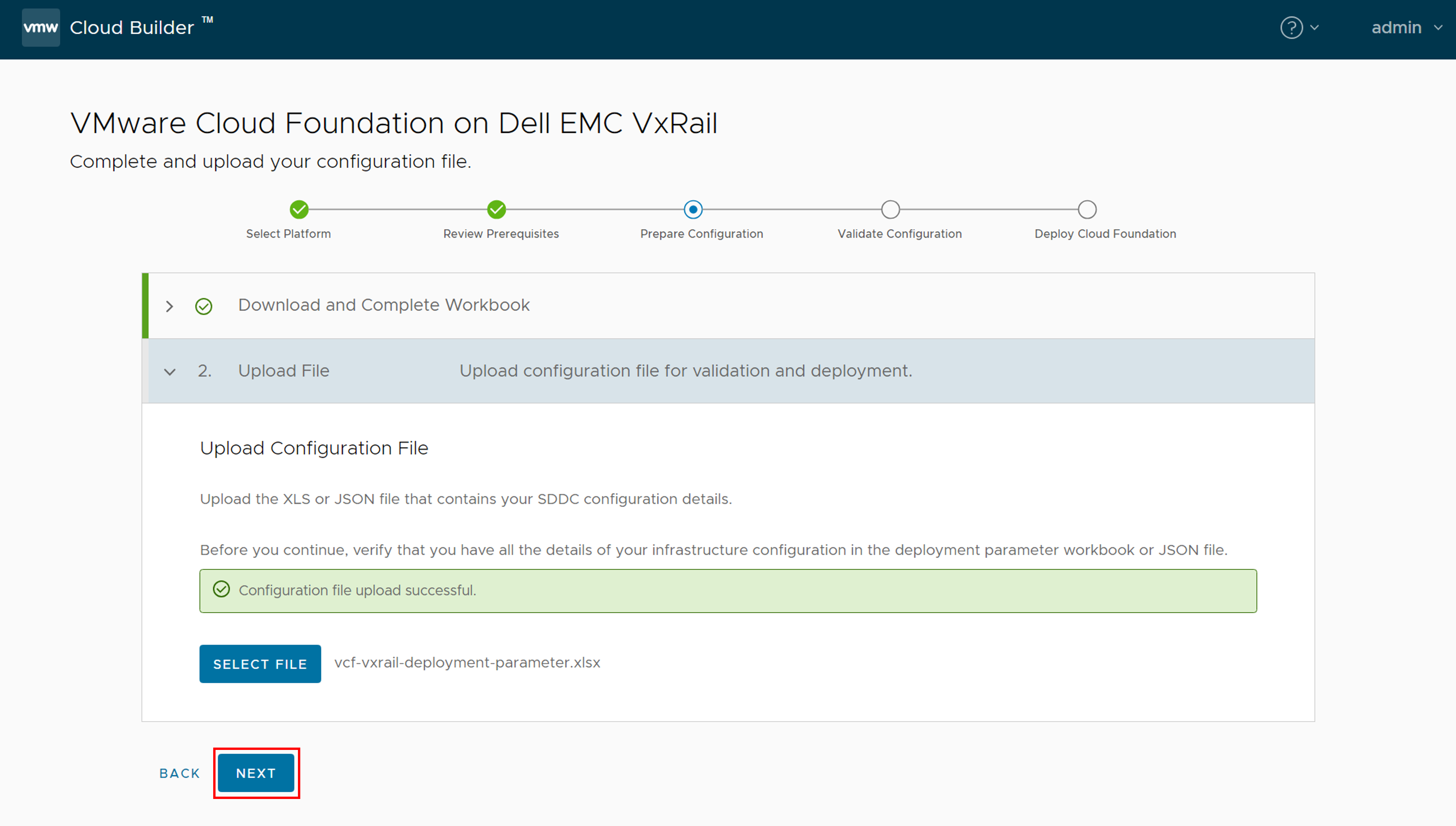Open the help question mark menu
Image resolution: width=1456 pixels, height=826 pixels.
pos(1291,28)
